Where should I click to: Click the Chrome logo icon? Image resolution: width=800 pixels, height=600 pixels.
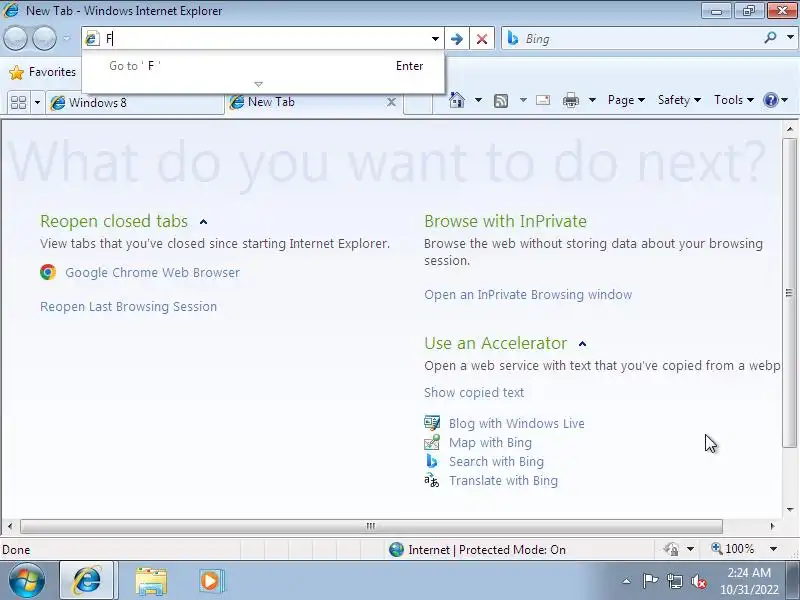point(48,272)
